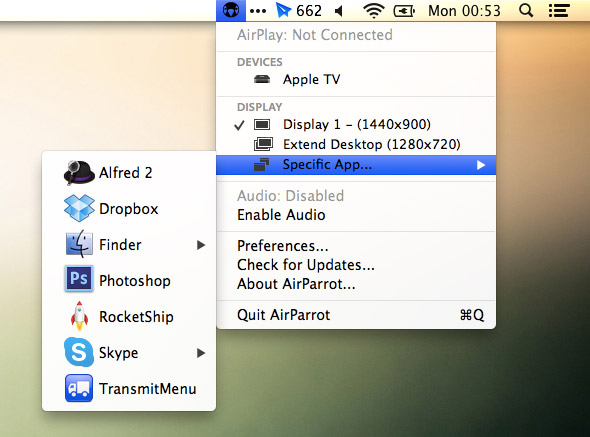This screenshot has width=590, height=437.
Task: Select Alfred 2 from the app list
Action: point(129,173)
